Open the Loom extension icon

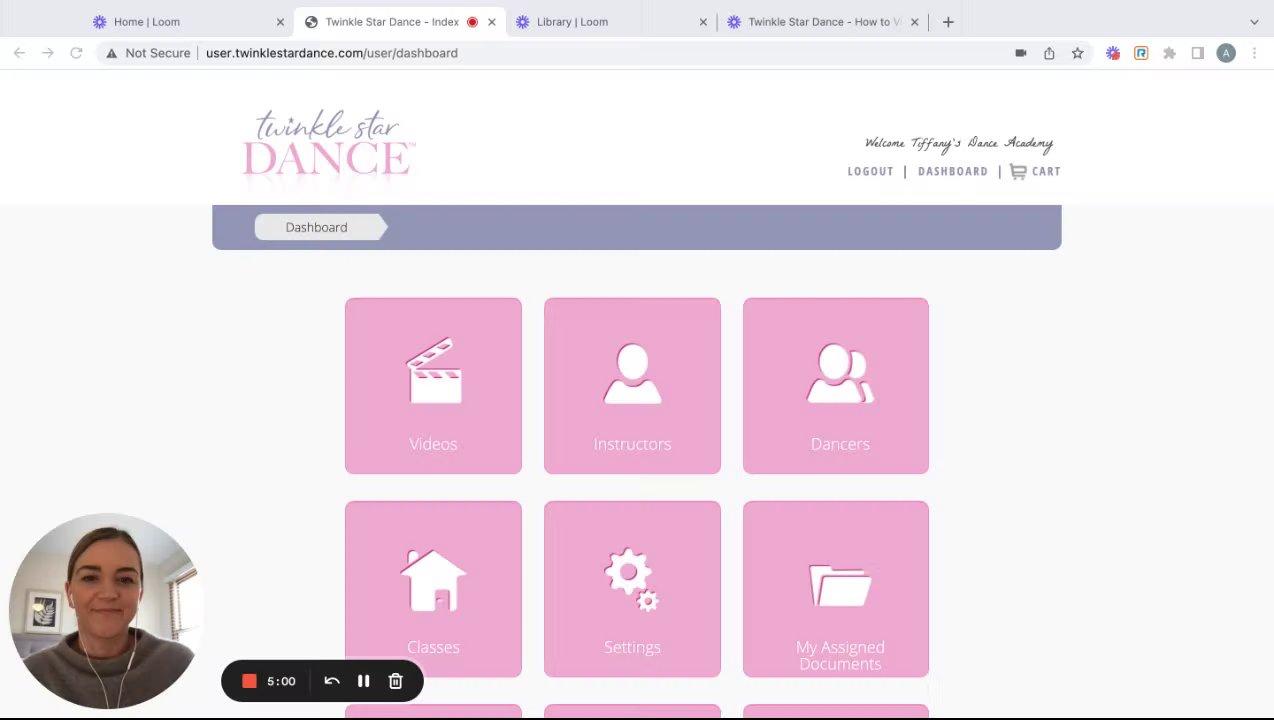(1113, 53)
